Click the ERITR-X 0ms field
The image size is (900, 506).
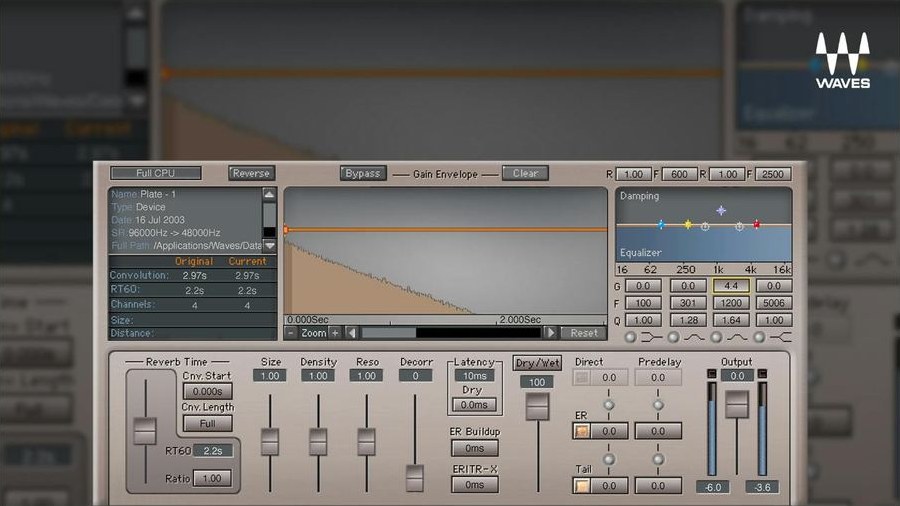point(475,485)
